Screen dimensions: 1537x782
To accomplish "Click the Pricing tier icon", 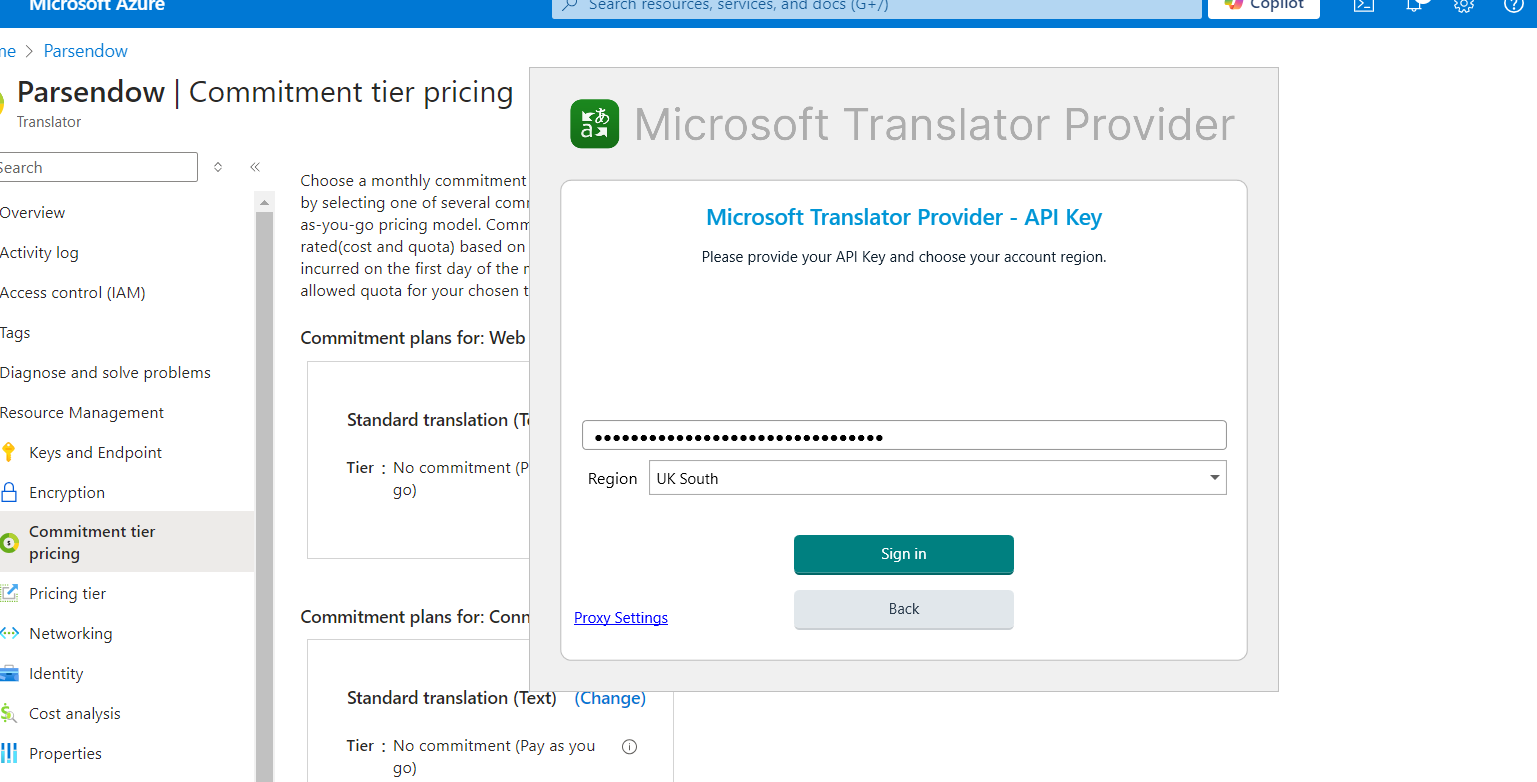I will pos(9,593).
